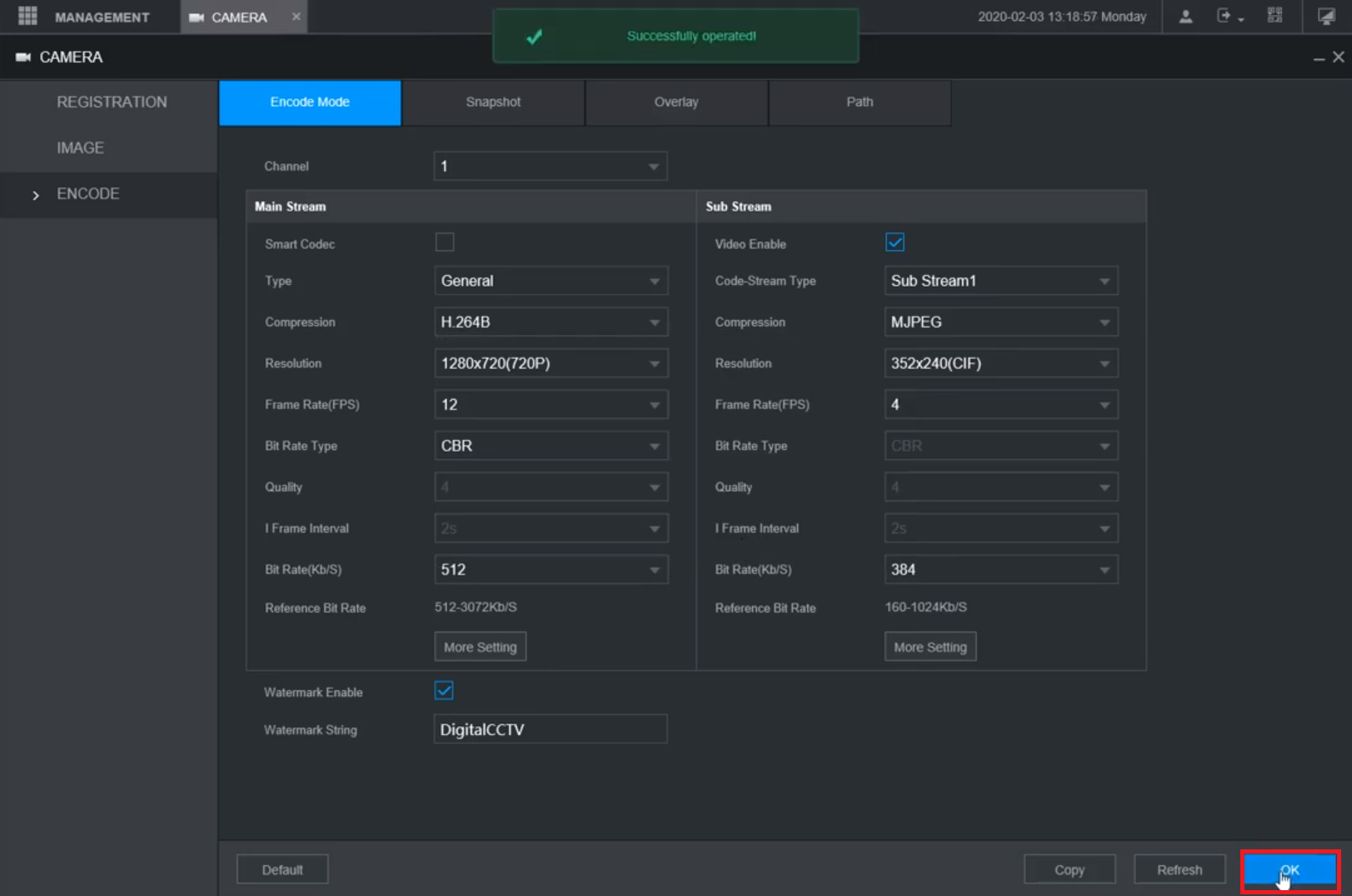Click the QR code icon
The width and height of the screenshot is (1352, 896).
pos(1274,17)
